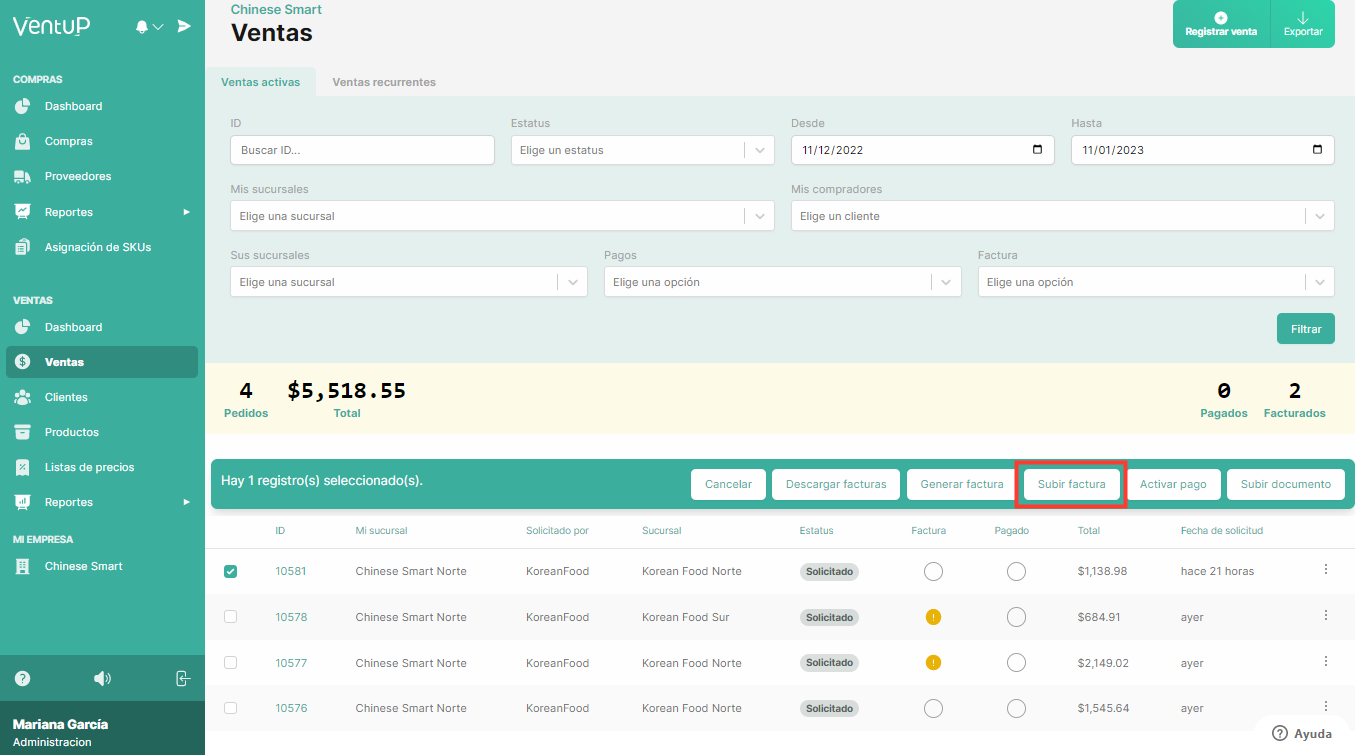Click the Buscar ID search field

pyautogui.click(x=362, y=150)
